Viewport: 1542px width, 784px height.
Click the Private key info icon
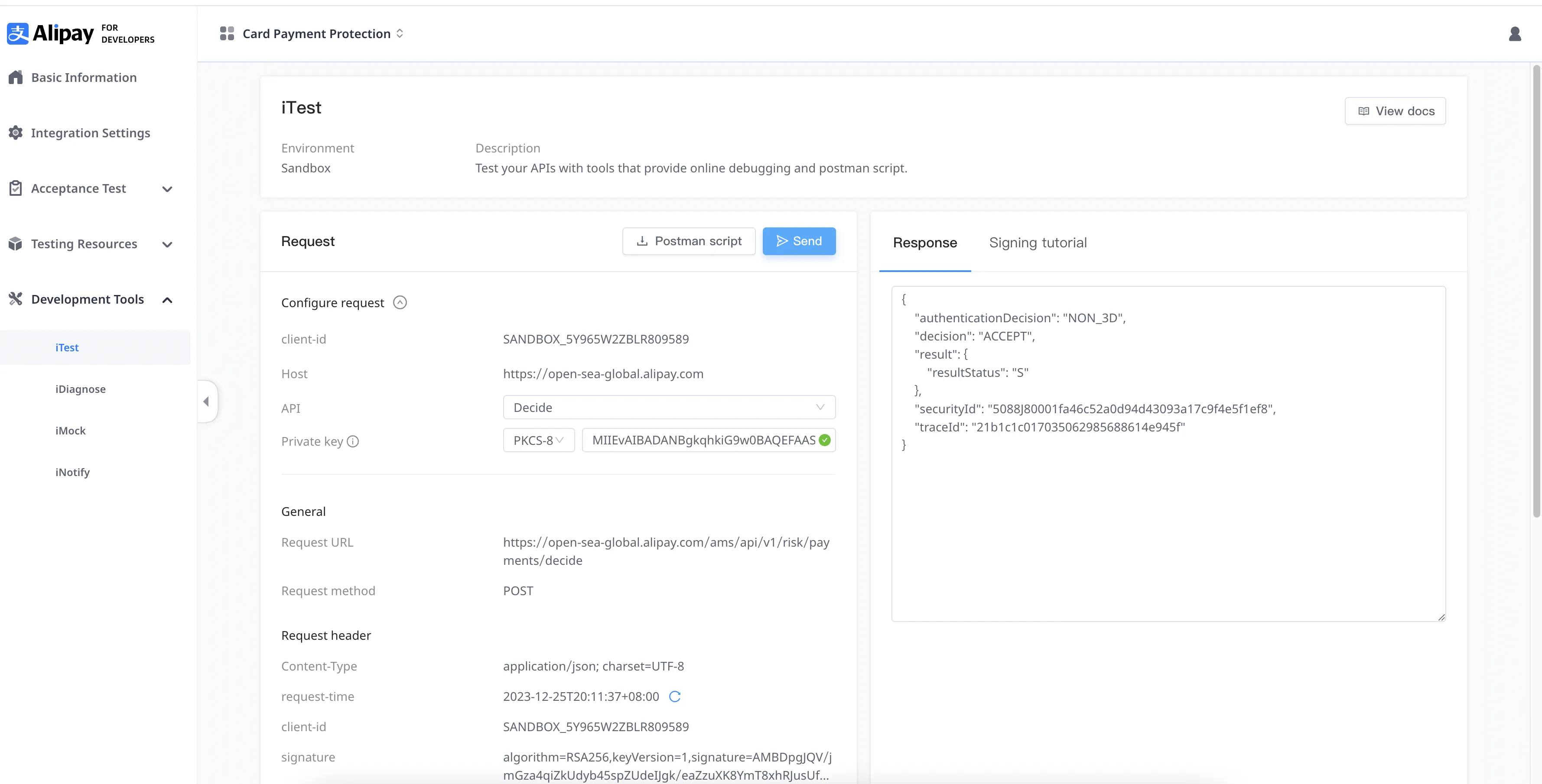coord(353,441)
